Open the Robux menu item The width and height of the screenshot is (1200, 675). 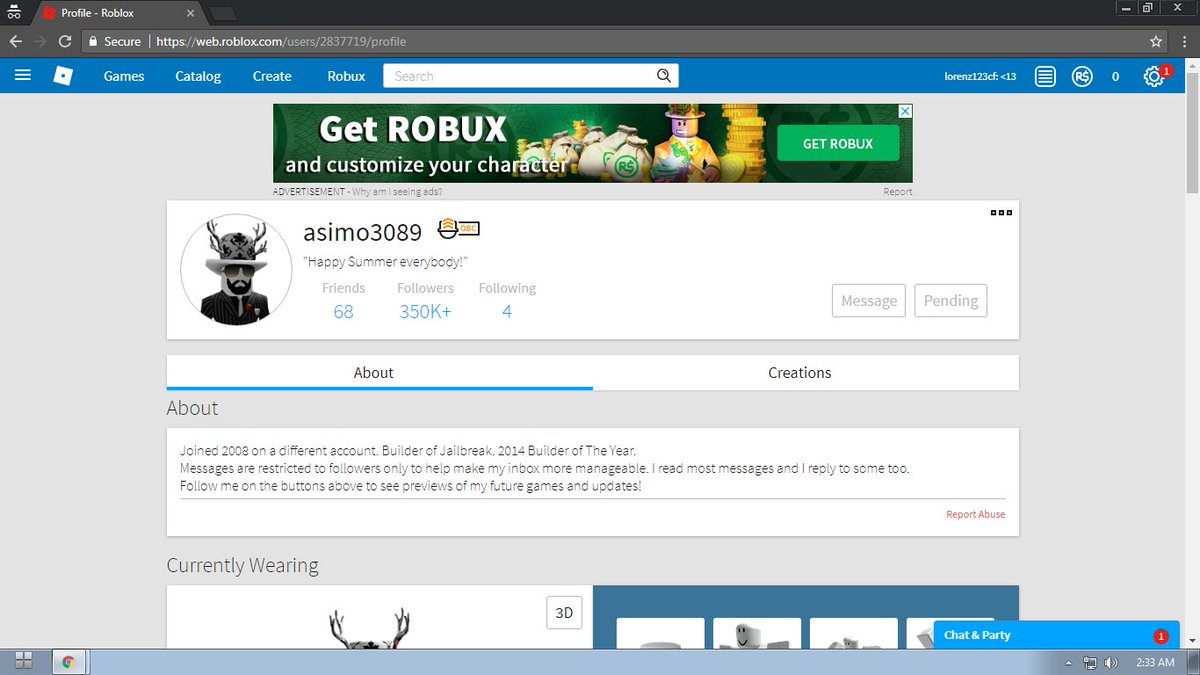pos(346,76)
